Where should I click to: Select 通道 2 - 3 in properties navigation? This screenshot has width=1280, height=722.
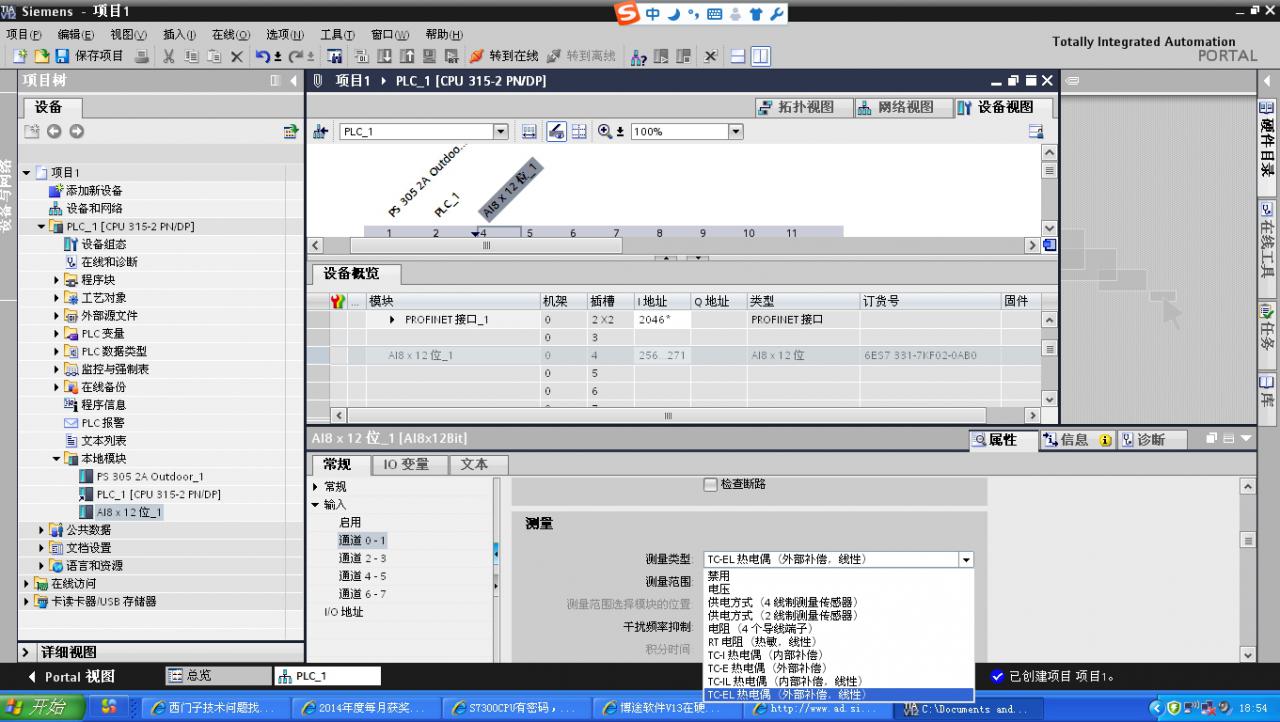(362, 558)
